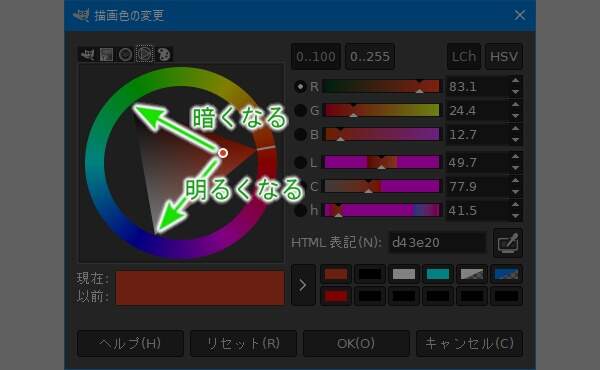Click the ヘルプ(H) help button

tap(130, 344)
